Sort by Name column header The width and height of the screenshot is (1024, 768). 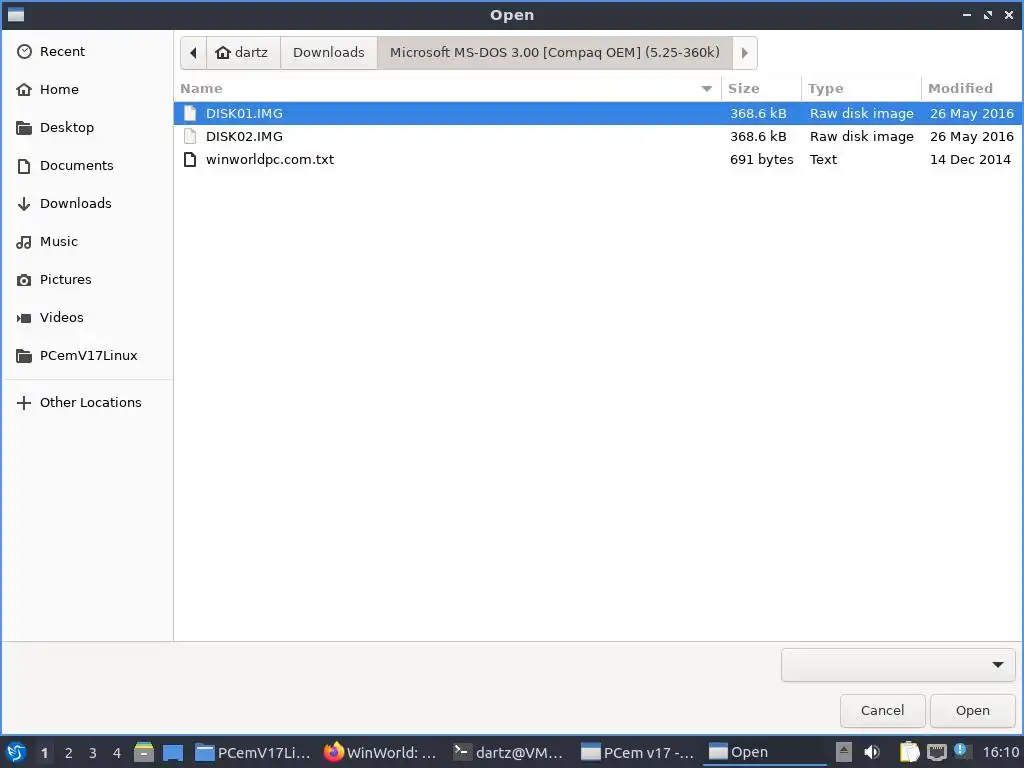pyautogui.click(x=447, y=88)
